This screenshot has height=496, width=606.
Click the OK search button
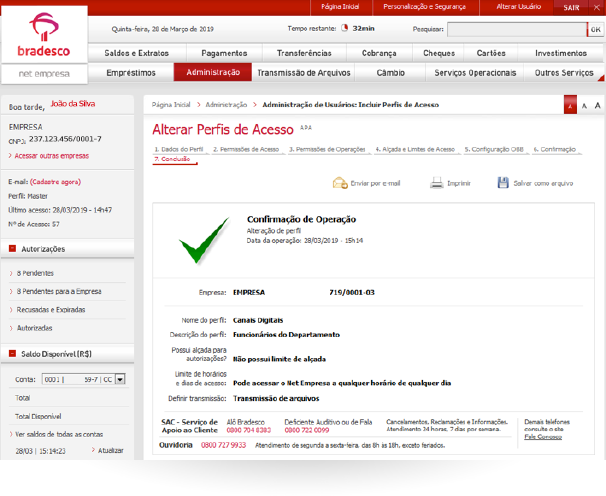point(595,29)
